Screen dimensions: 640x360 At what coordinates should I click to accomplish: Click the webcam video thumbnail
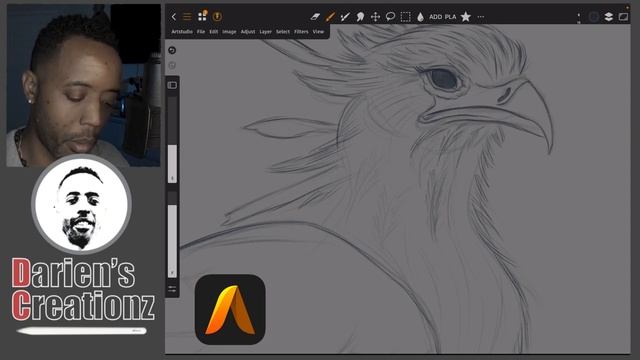pyautogui.click(x=84, y=85)
